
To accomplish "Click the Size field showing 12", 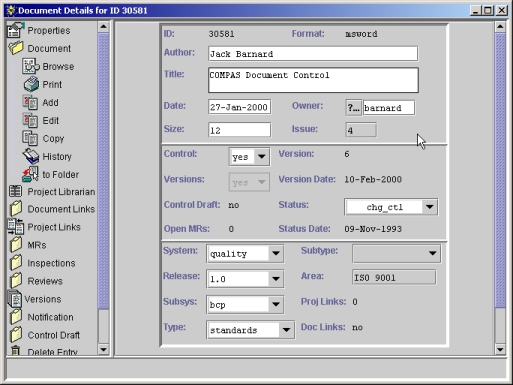I will pyautogui.click(x=239, y=130).
